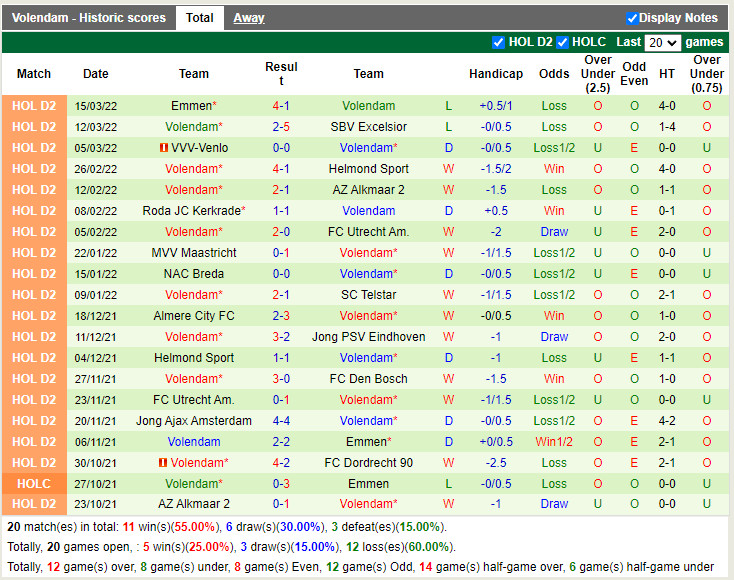The image size is (734, 580).
Task: Click the Volendam - Historic scores title
Action: pos(89,18)
